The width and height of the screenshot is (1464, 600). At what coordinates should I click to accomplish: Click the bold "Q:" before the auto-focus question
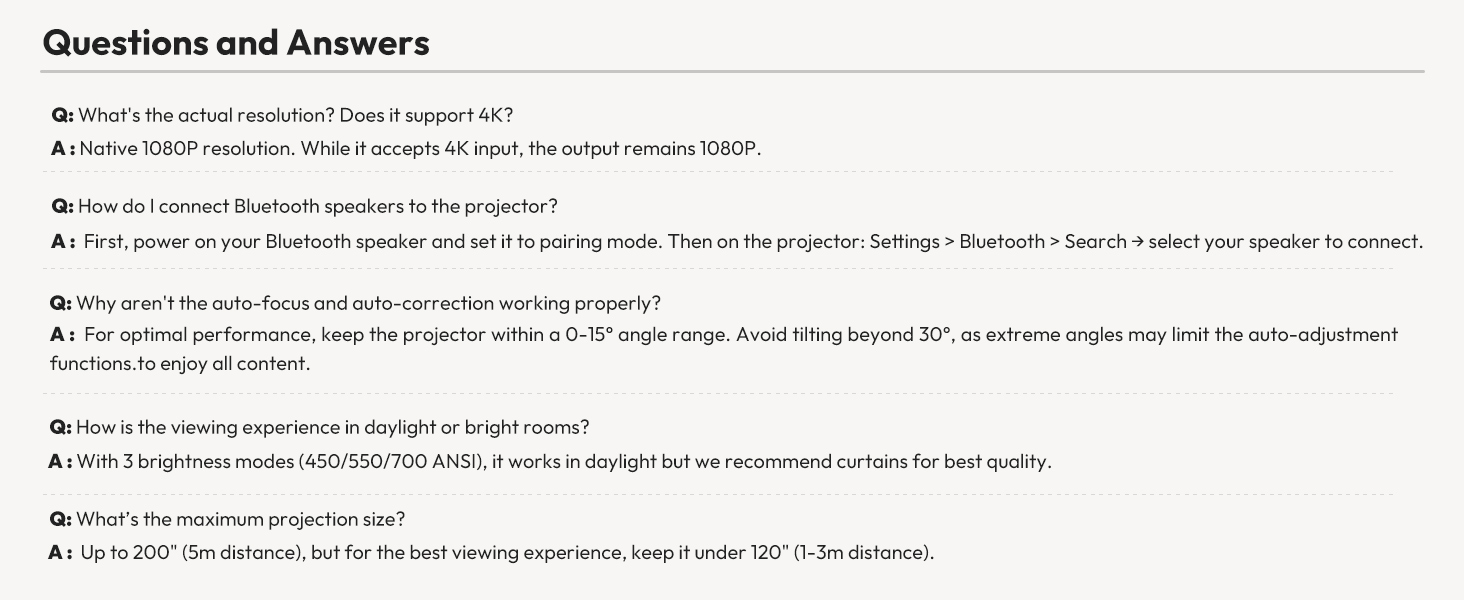(x=60, y=303)
